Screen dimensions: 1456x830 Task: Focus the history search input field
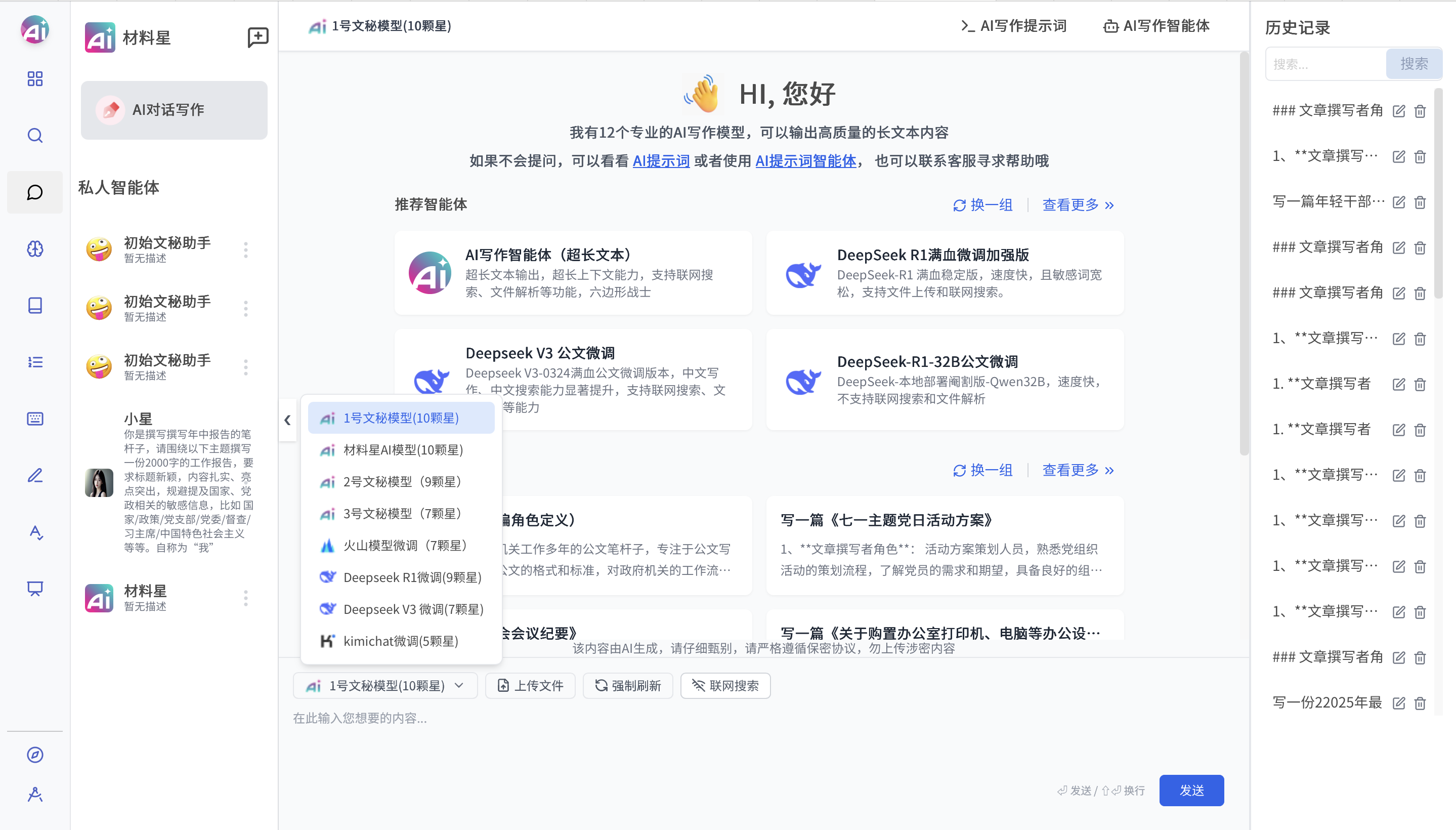pyautogui.click(x=1325, y=64)
